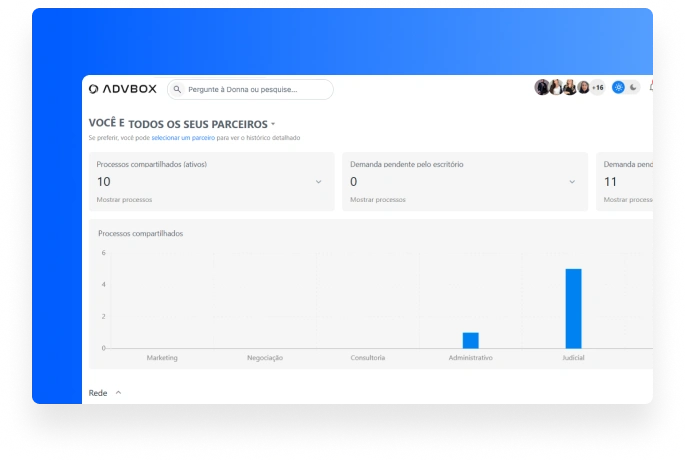
Task: Show the +16 additional users badge
Action: pos(598,87)
